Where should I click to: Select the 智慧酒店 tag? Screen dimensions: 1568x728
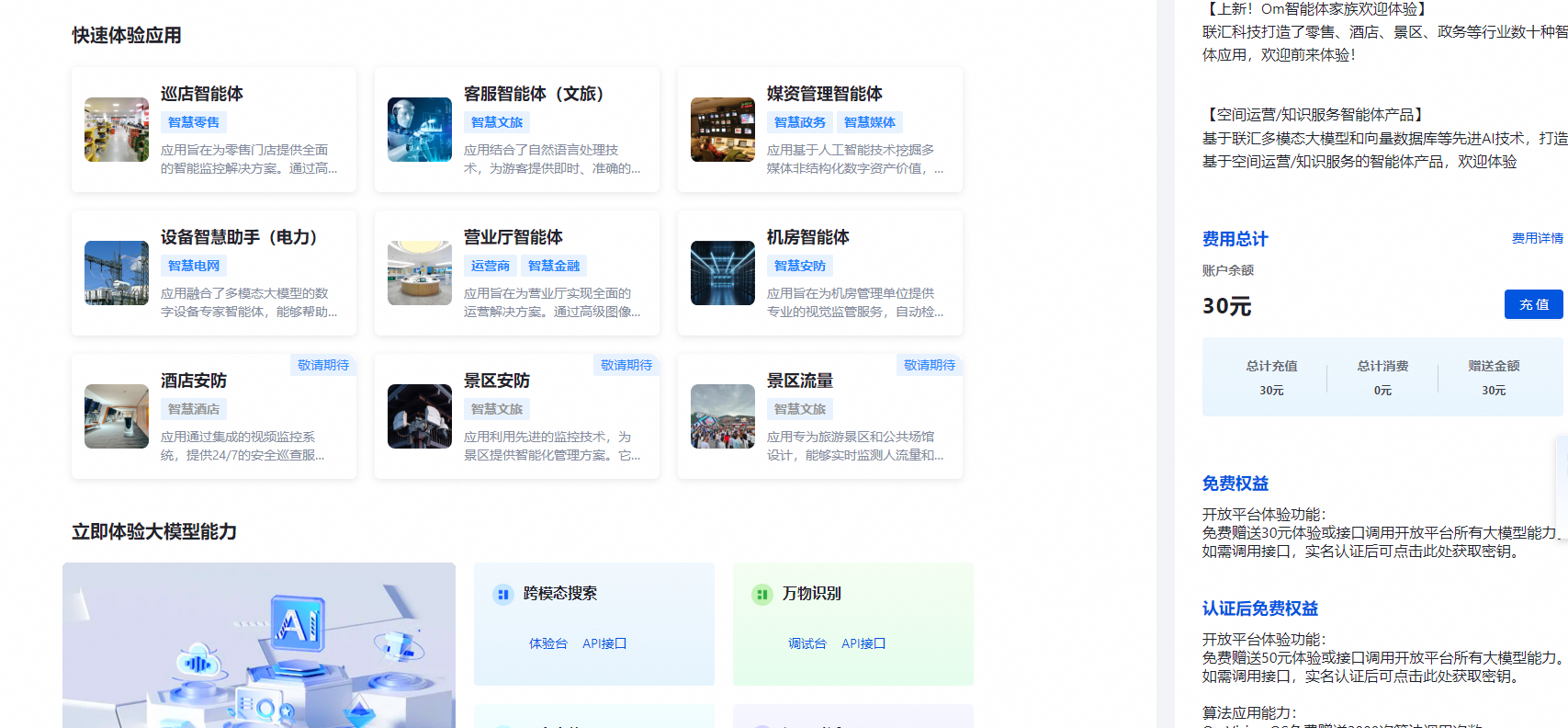[194, 409]
